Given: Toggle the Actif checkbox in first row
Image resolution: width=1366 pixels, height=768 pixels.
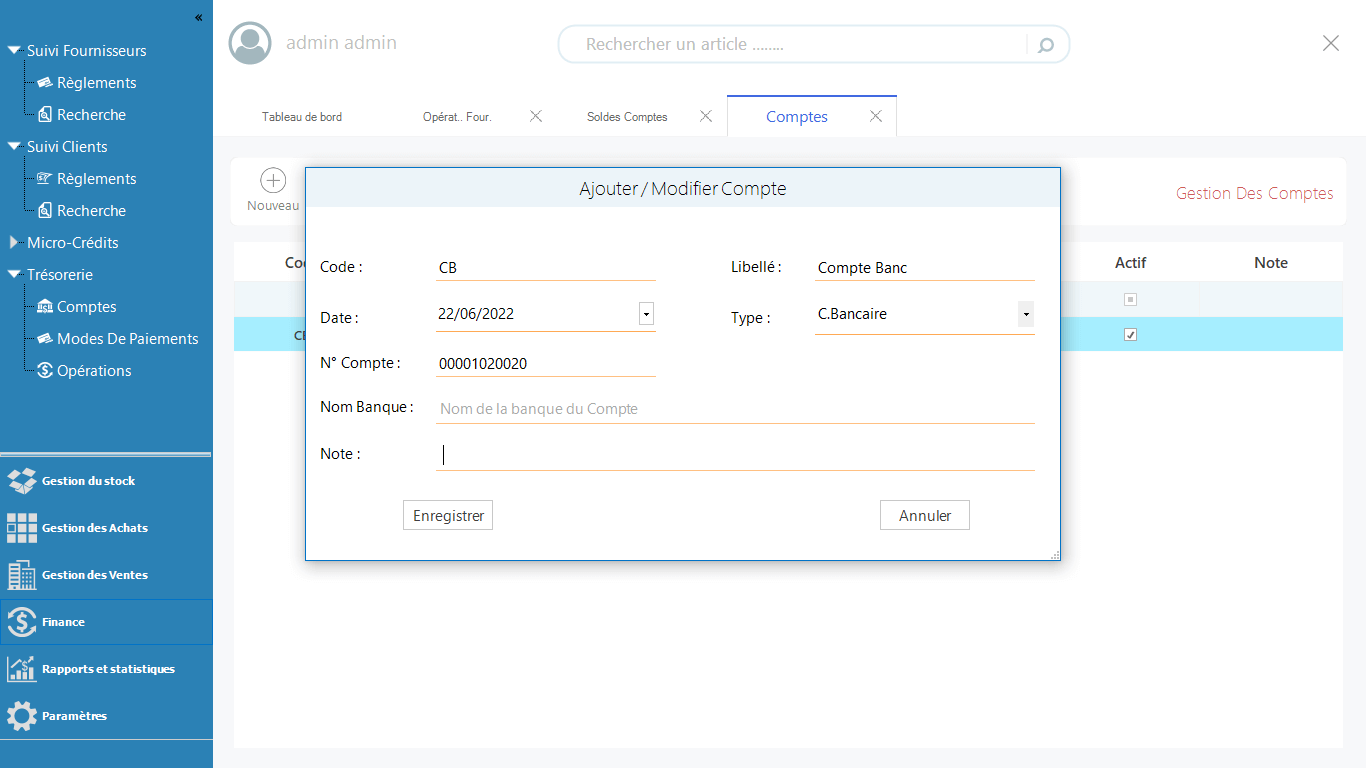Looking at the screenshot, I should [1130, 299].
